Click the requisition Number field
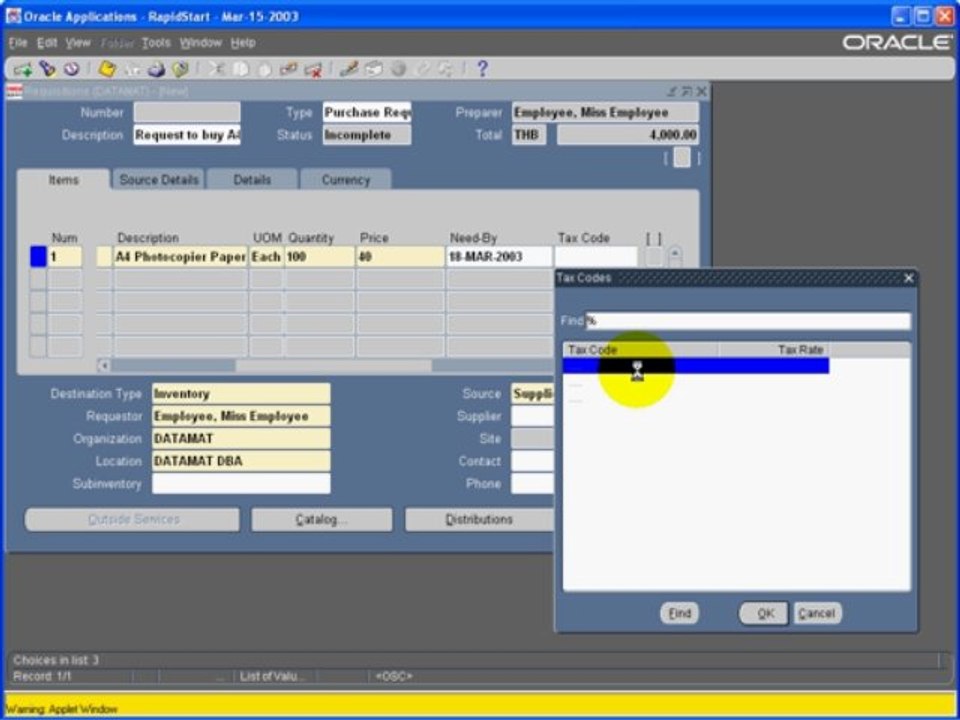 (187, 112)
